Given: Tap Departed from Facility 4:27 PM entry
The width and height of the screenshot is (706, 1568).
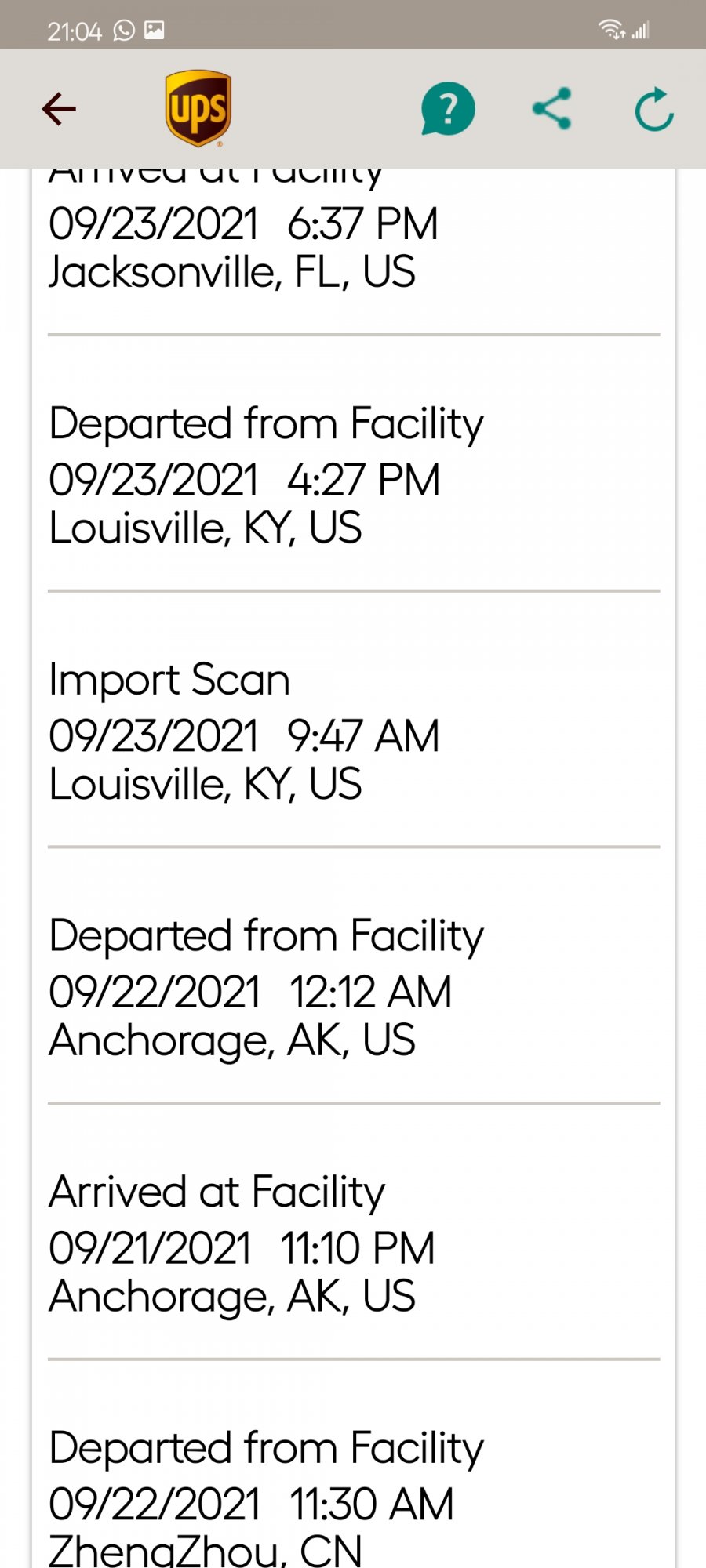Looking at the screenshot, I should pyautogui.click(x=266, y=424).
